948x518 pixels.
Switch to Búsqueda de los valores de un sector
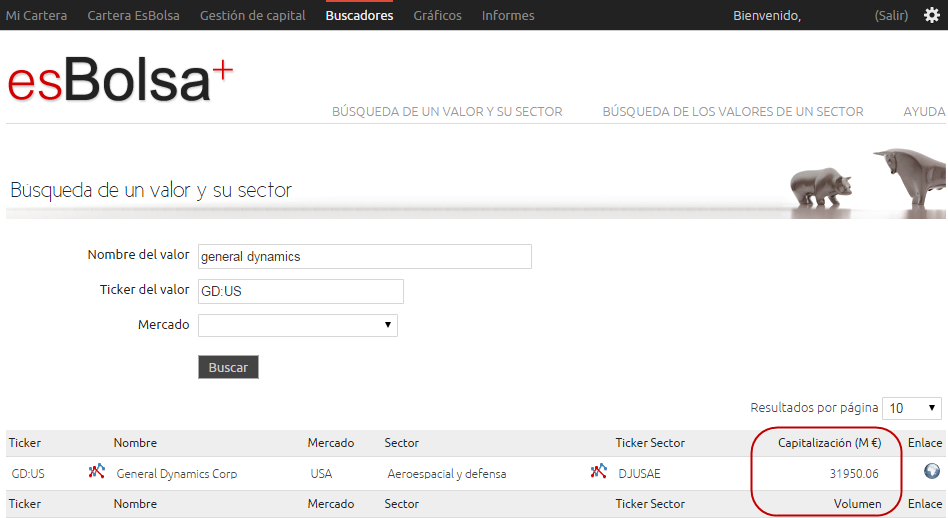point(733,112)
